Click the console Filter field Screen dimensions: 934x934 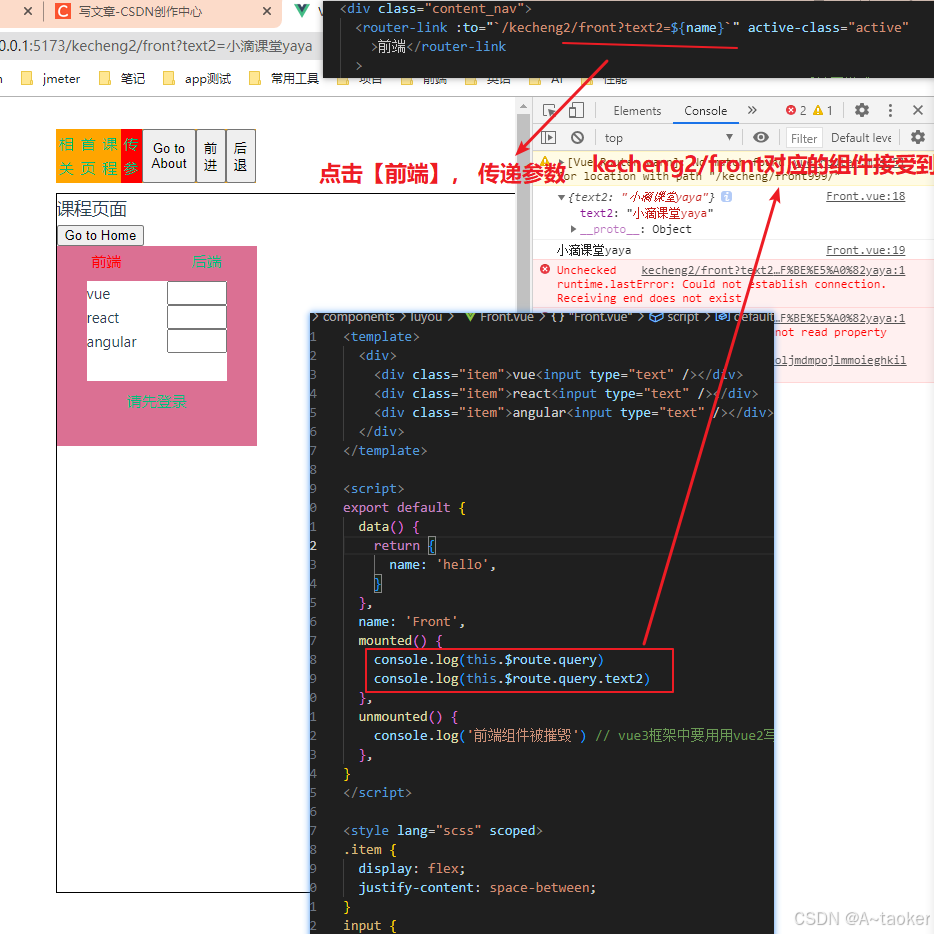(x=804, y=138)
